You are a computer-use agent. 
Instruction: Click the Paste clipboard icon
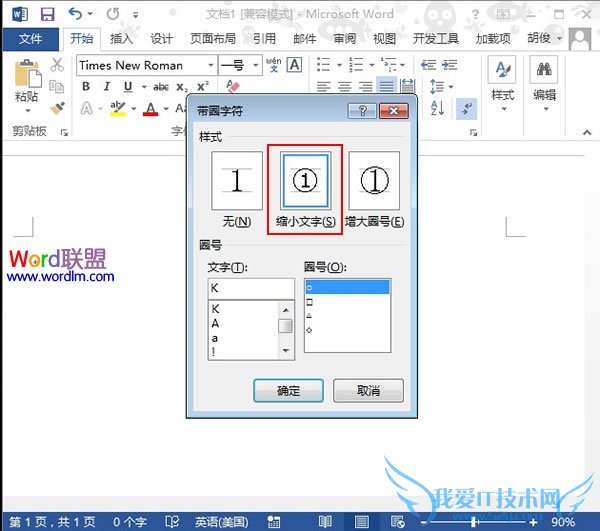[x=28, y=73]
